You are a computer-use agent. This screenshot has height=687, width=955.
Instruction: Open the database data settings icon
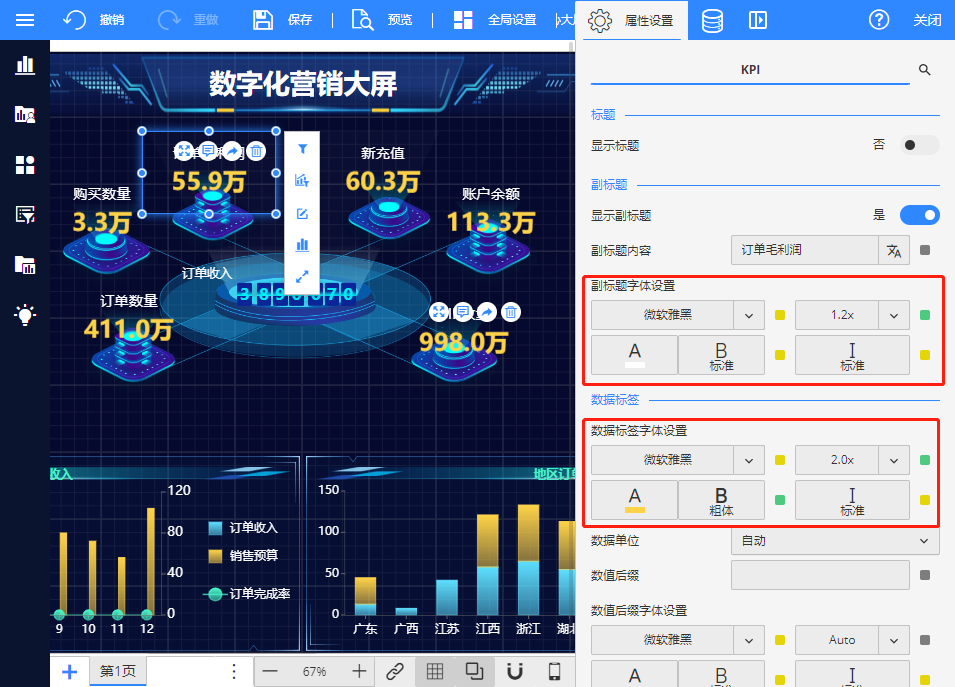point(712,20)
